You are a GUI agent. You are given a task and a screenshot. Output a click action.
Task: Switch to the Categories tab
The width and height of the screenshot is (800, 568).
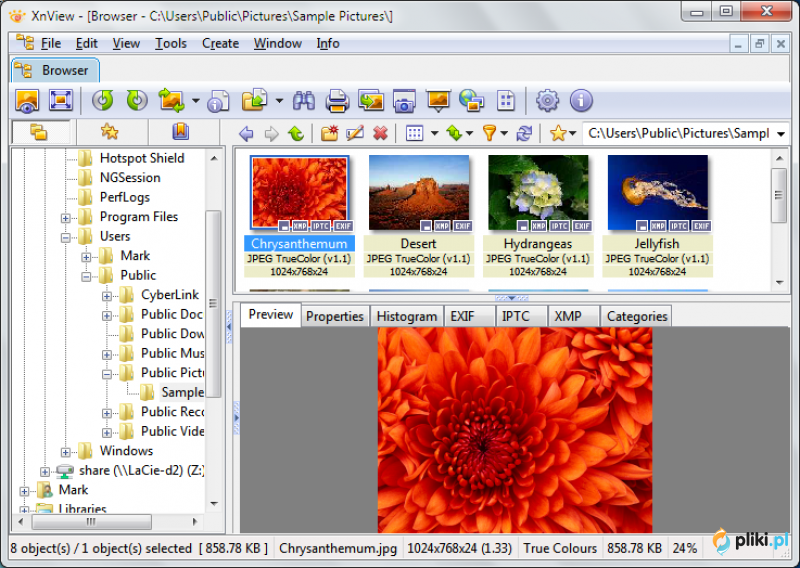[637, 316]
